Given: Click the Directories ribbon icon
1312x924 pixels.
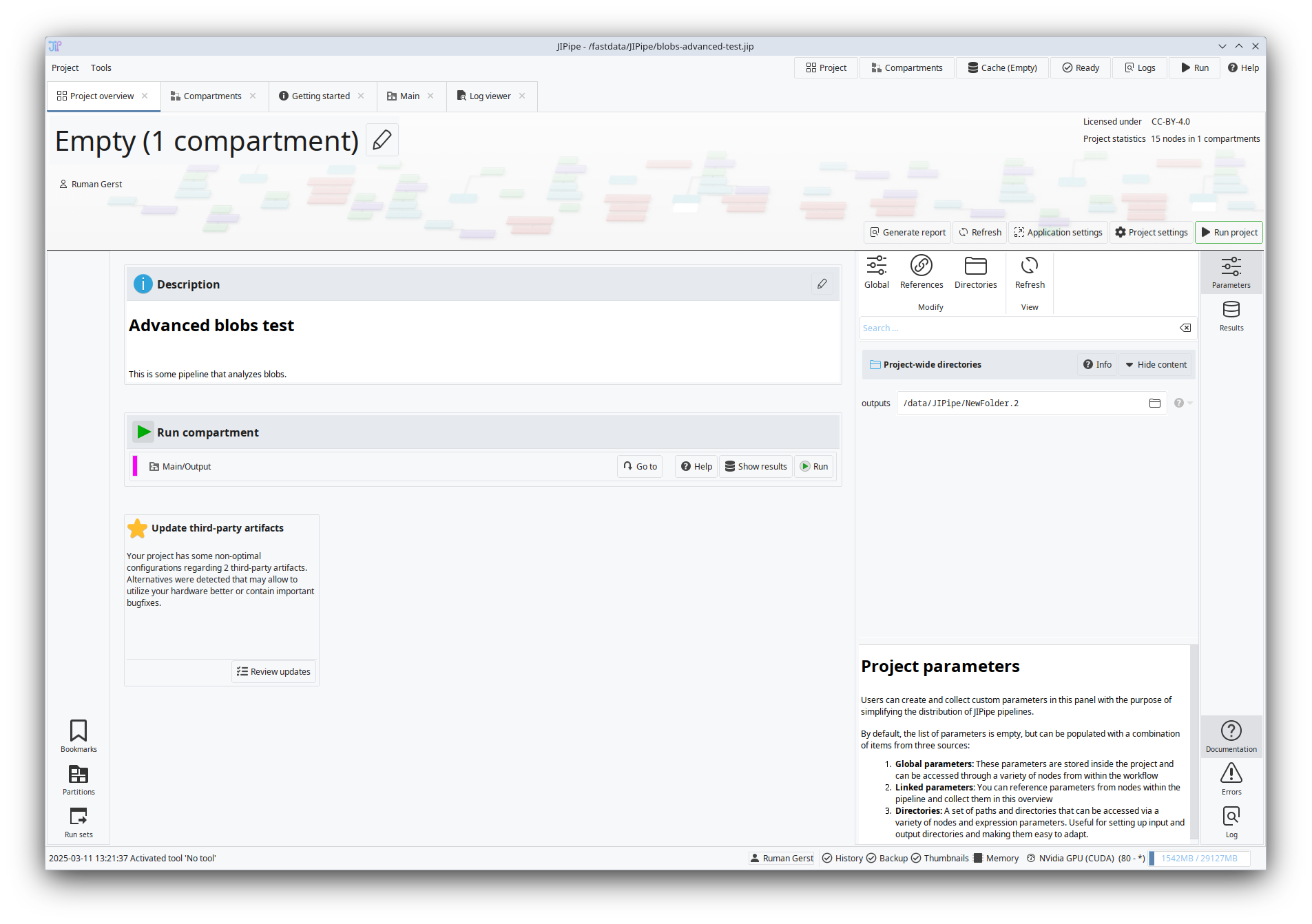Looking at the screenshot, I should coord(975,272).
